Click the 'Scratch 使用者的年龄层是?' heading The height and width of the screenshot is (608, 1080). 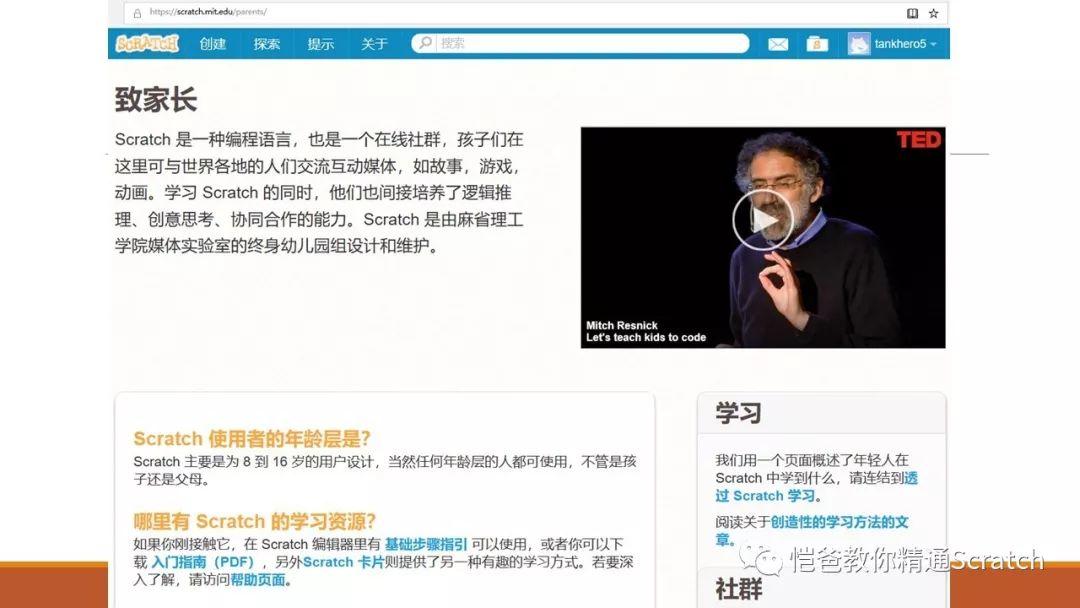[251, 439]
